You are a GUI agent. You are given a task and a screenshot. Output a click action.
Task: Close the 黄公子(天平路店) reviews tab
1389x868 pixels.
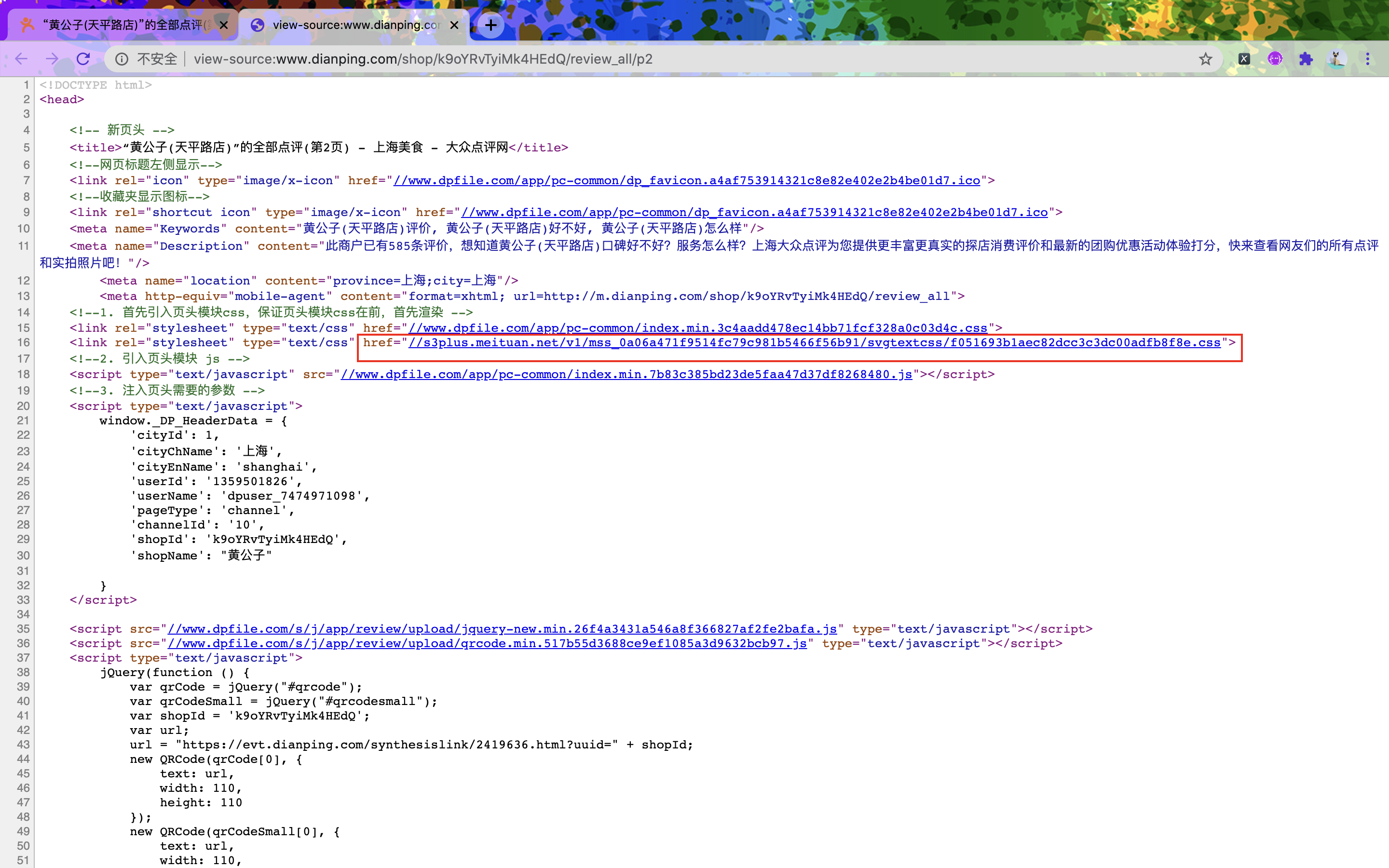tap(224, 25)
